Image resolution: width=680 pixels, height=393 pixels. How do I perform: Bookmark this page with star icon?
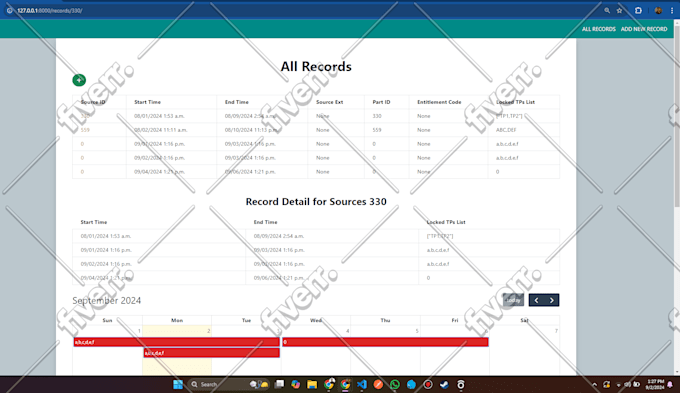[619, 10]
